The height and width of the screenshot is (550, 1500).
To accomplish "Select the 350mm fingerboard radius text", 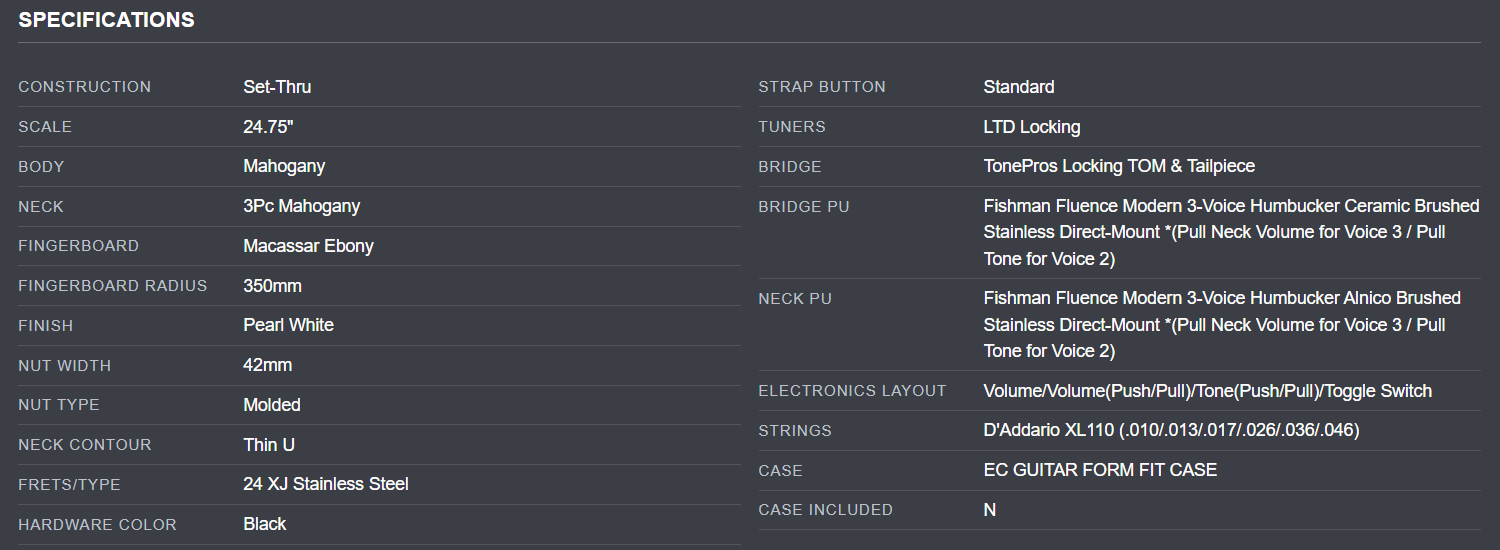I will [272, 286].
